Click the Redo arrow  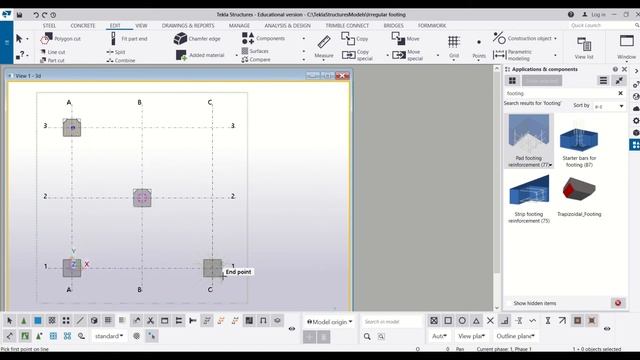[44, 15]
